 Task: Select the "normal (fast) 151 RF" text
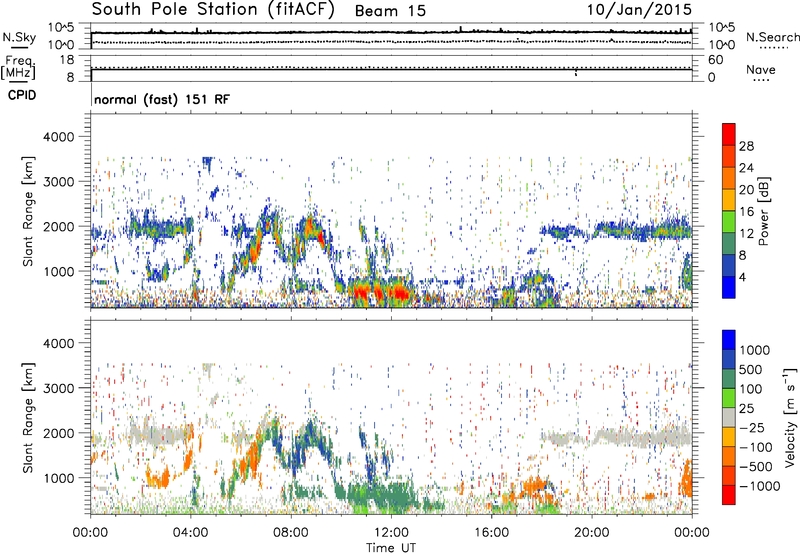tap(162, 99)
